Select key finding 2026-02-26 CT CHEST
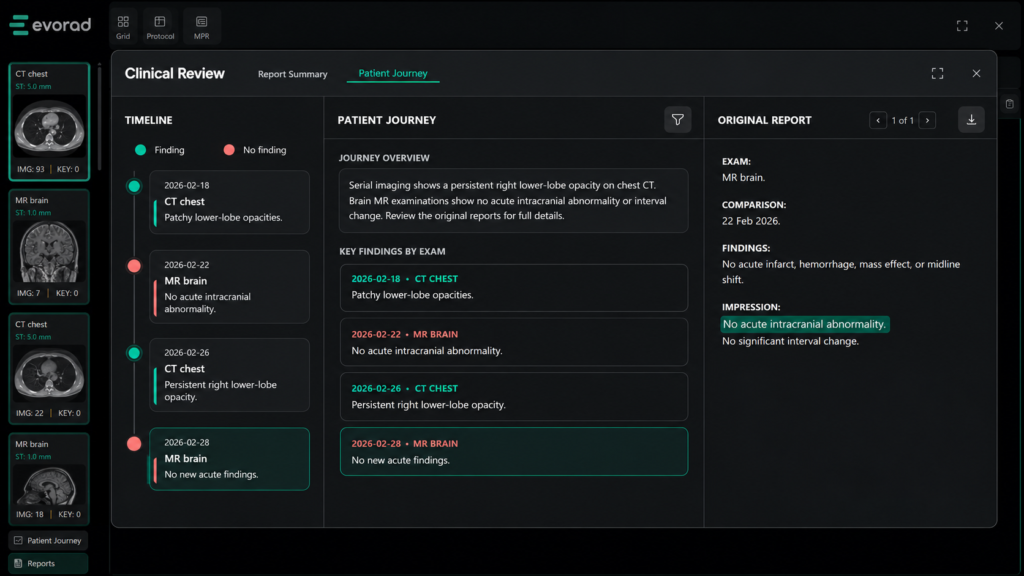Image resolution: width=1024 pixels, height=576 pixels. 514,396
